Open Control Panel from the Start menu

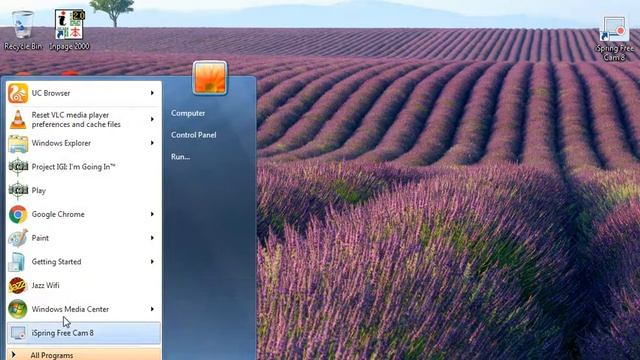(193, 135)
